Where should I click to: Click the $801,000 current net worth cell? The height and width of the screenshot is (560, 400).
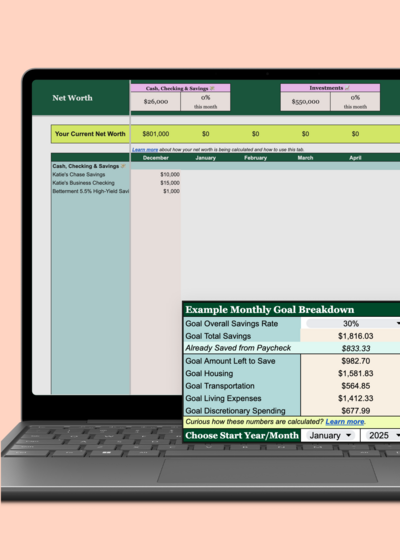pos(156,134)
